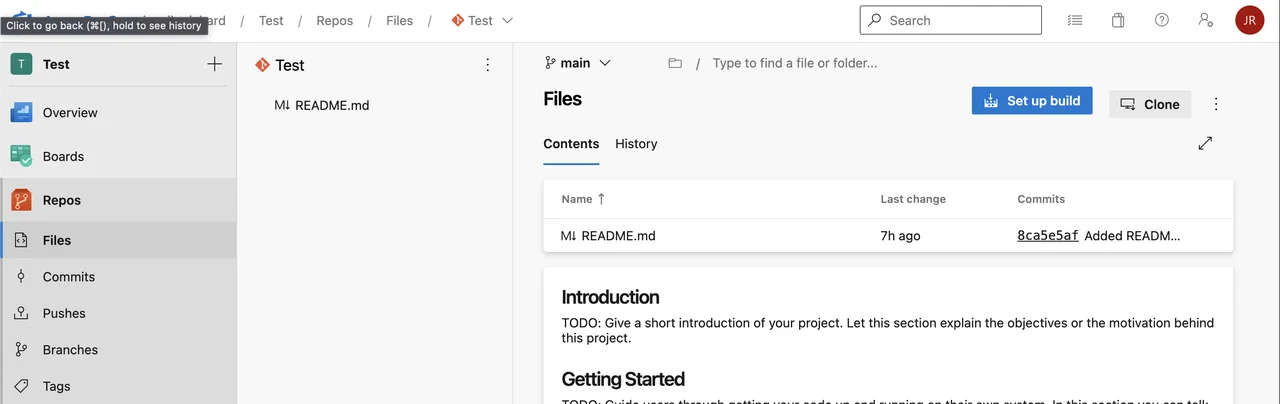Open commit 8ca5e5af link
Screen dimensions: 1280x404
[x=1048, y=236]
